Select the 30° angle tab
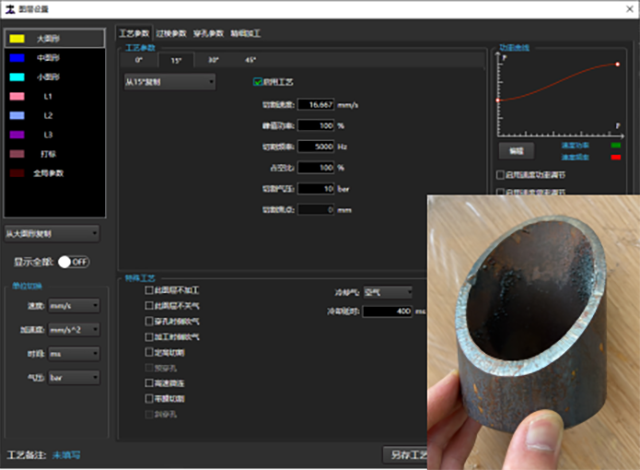Screen dimensions: 640x470 (x=213, y=59)
